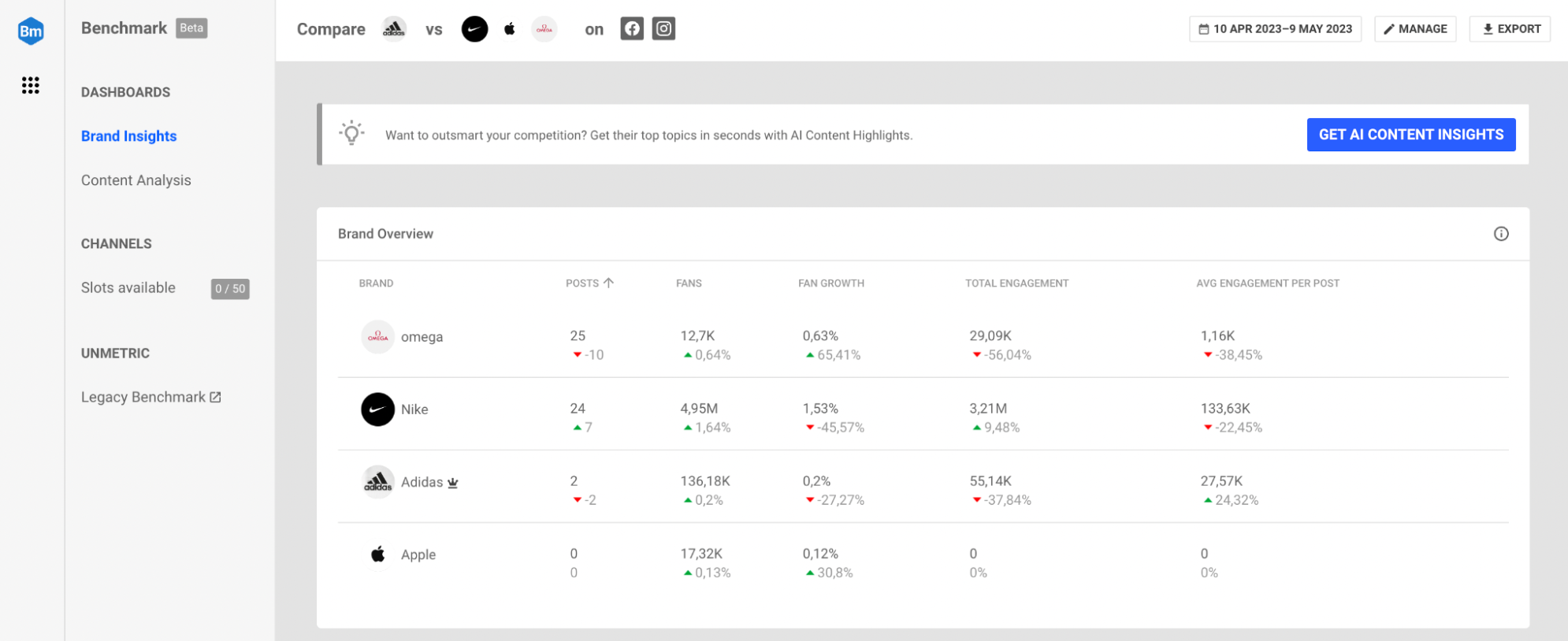This screenshot has height=641, width=1568.
Task: Click the Bm Benchmark logo icon
Action: pyautogui.click(x=31, y=31)
